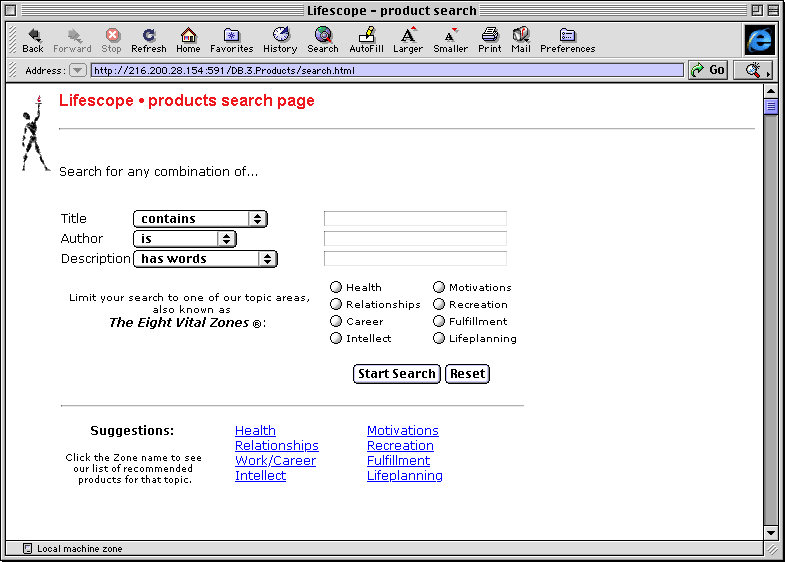Click the vertical scrollbar thumb

pos(771,107)
